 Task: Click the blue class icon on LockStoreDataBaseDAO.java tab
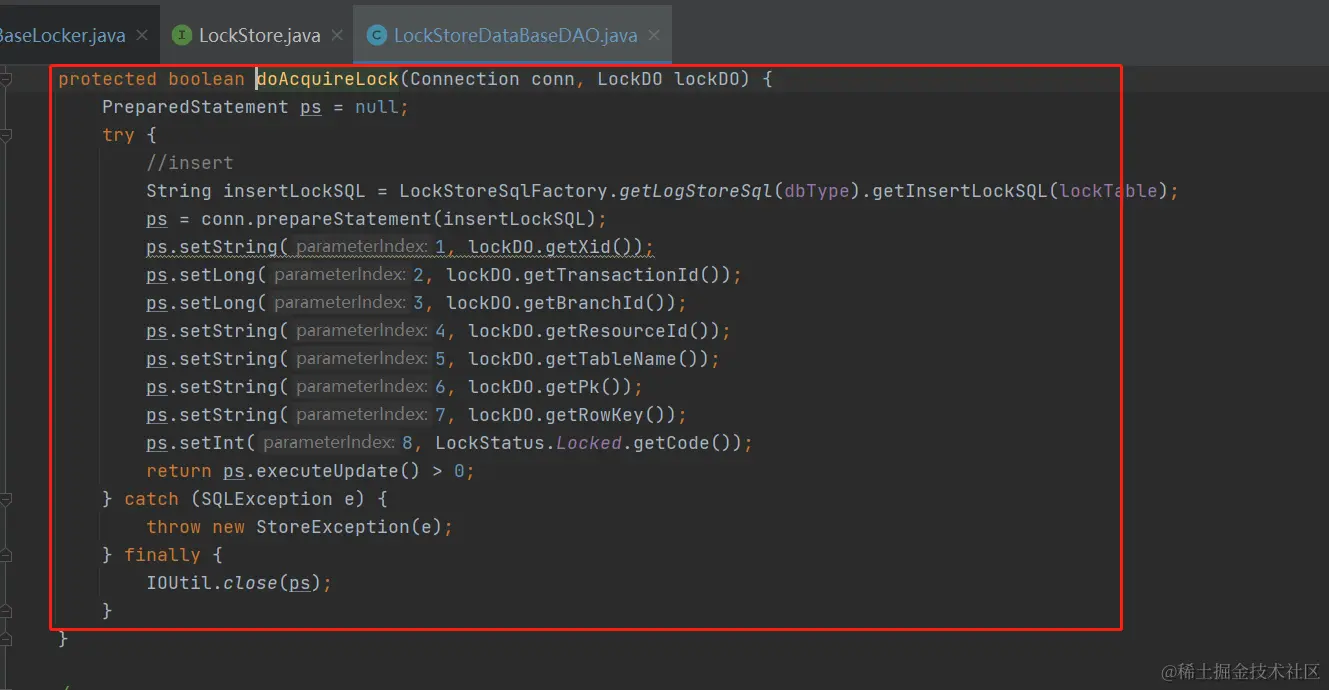[x=376, y=35]
